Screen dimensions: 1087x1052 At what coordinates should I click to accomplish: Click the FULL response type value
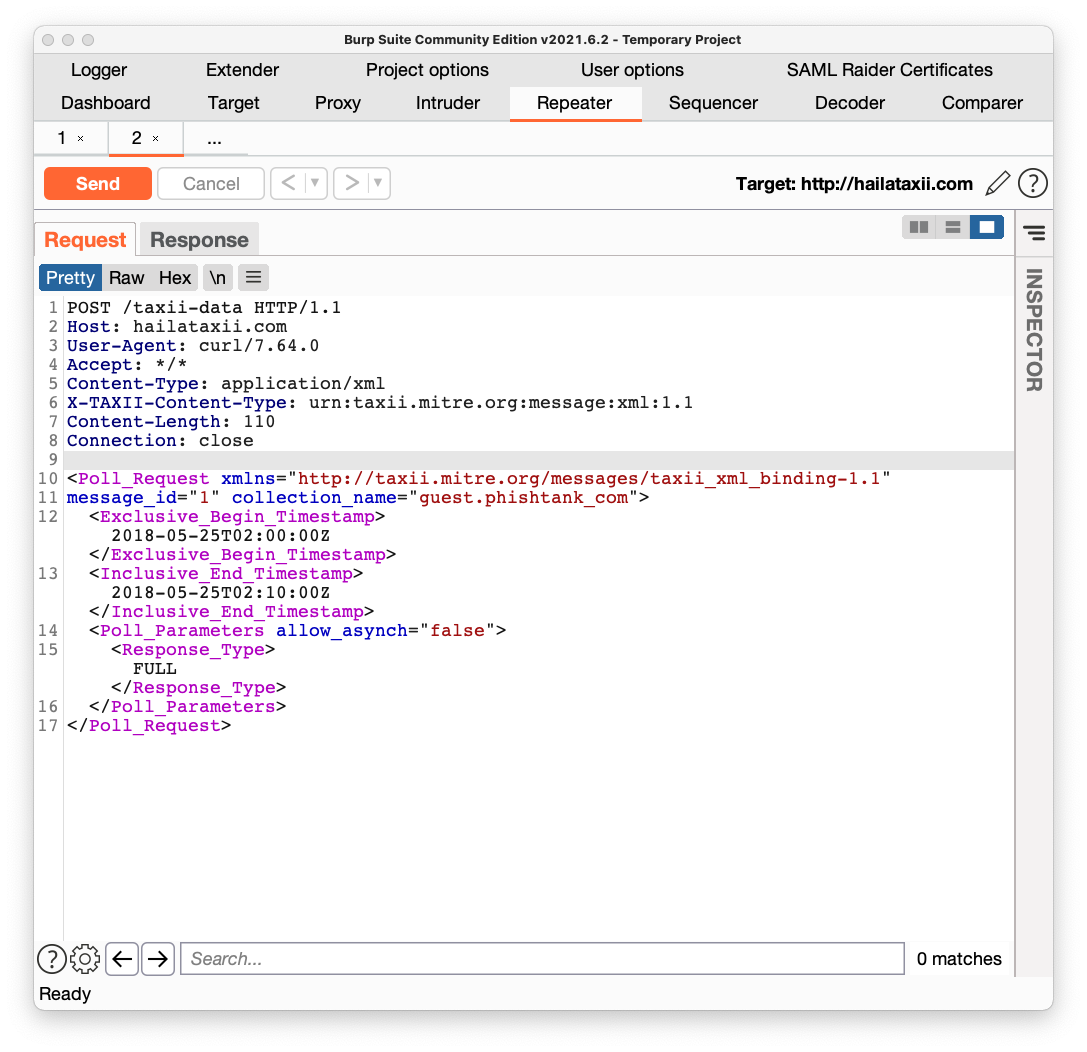point(155,669)
